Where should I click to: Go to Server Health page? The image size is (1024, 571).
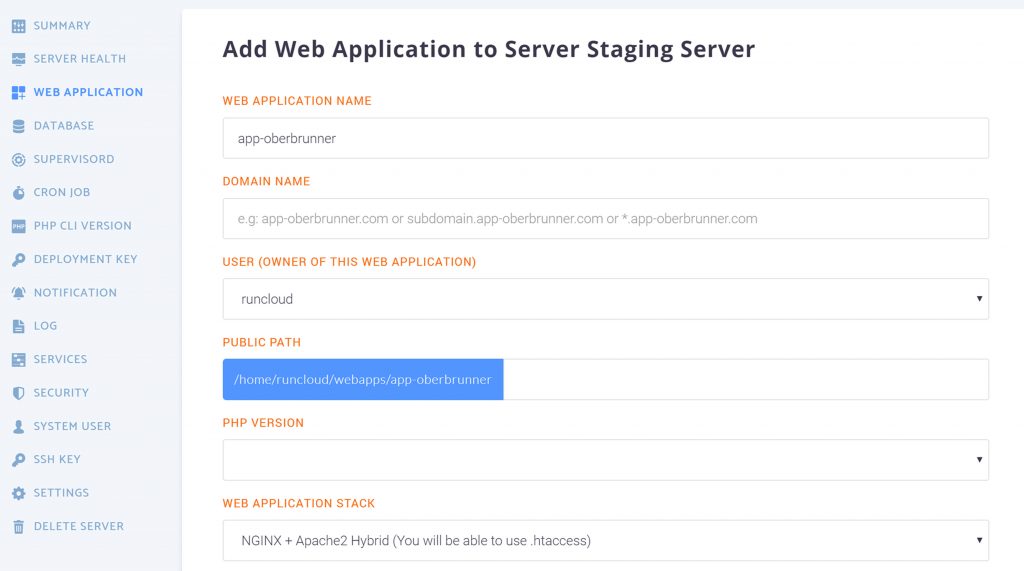point(80,59)
